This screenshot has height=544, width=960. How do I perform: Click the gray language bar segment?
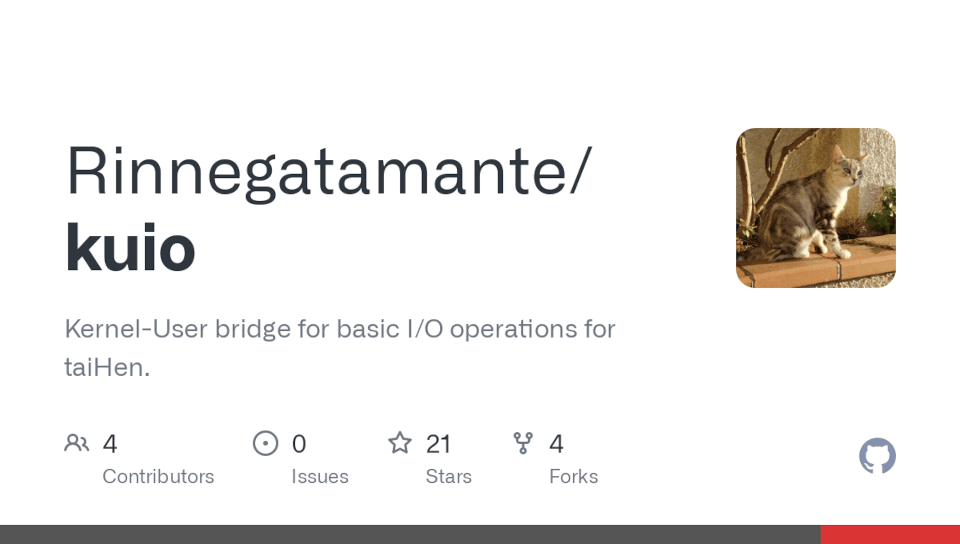click(410, 534)
